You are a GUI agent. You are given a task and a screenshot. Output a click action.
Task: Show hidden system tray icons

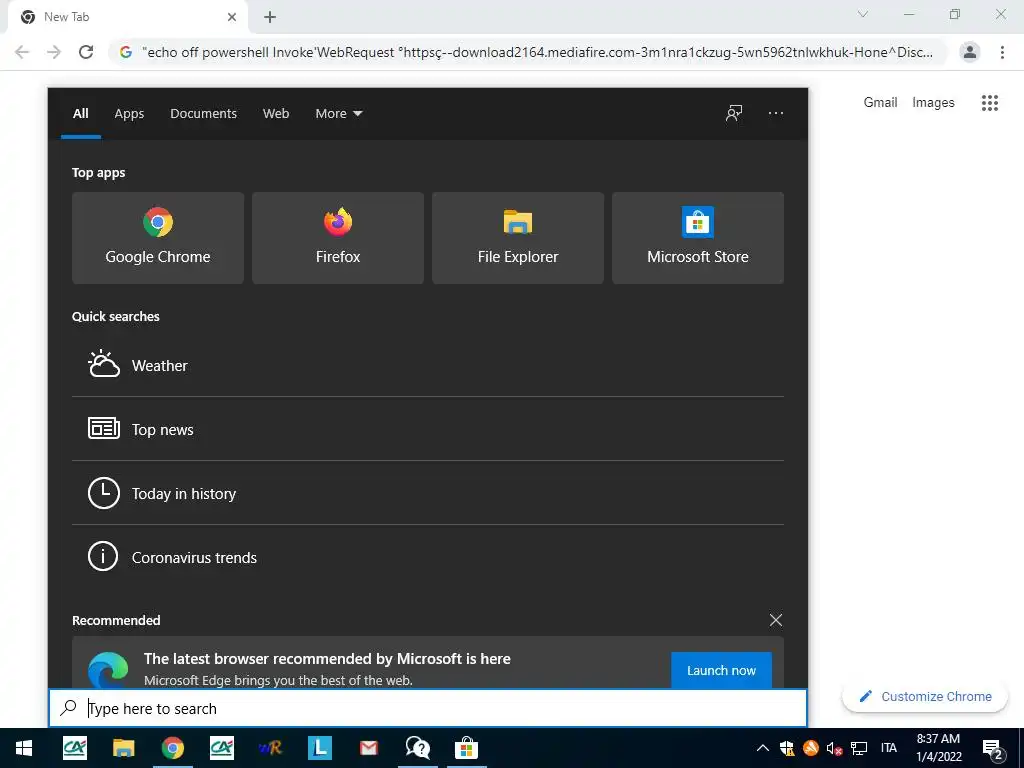[762, 748]
